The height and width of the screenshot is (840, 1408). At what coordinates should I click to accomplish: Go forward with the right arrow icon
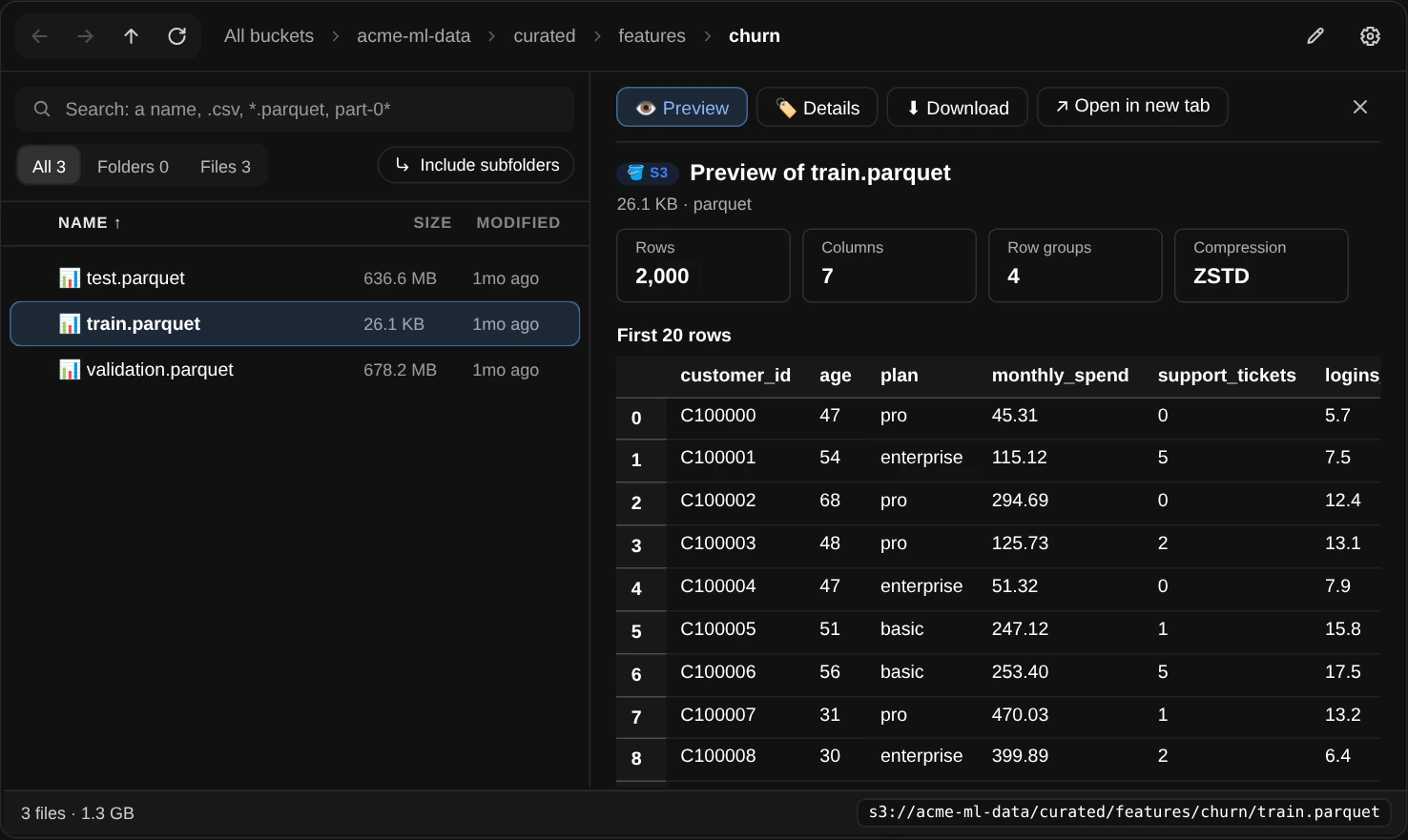point(85,36)
